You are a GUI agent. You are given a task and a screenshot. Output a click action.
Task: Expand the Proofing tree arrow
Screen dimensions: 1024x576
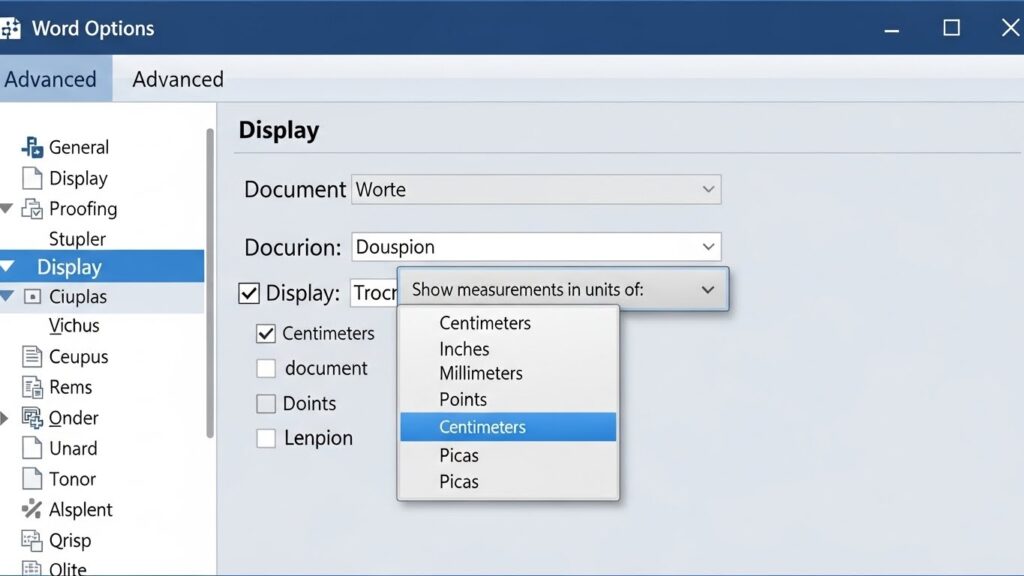7,209
